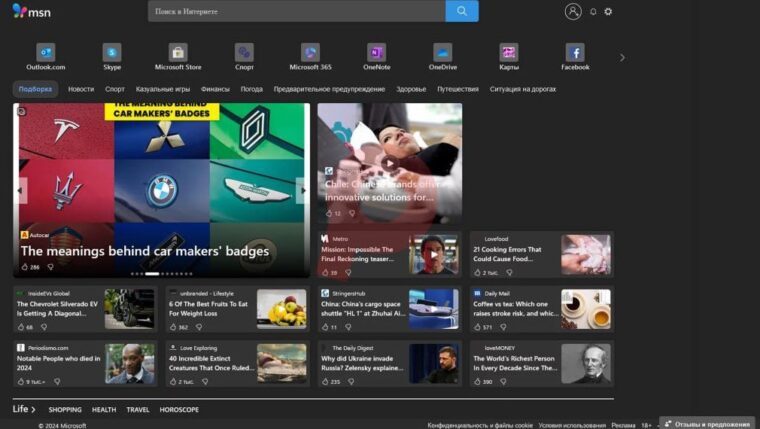This screenshot has width=760, height=429.
Task: Click the blue search magnifier button
Action: coord(462,11)
